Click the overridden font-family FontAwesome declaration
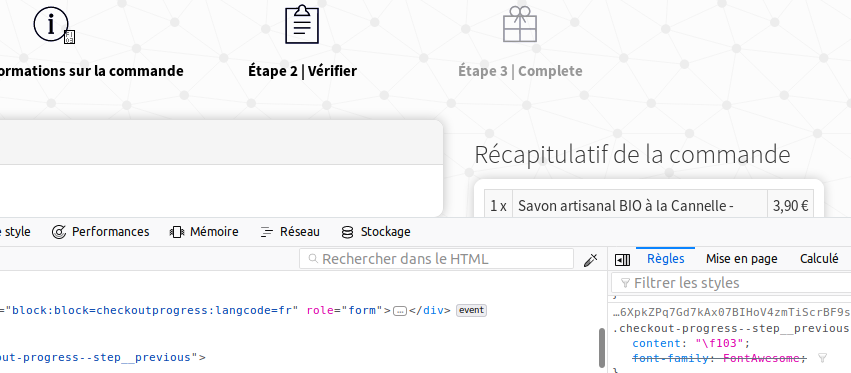This screenshot has width=851, height=373. click(719, 358)
